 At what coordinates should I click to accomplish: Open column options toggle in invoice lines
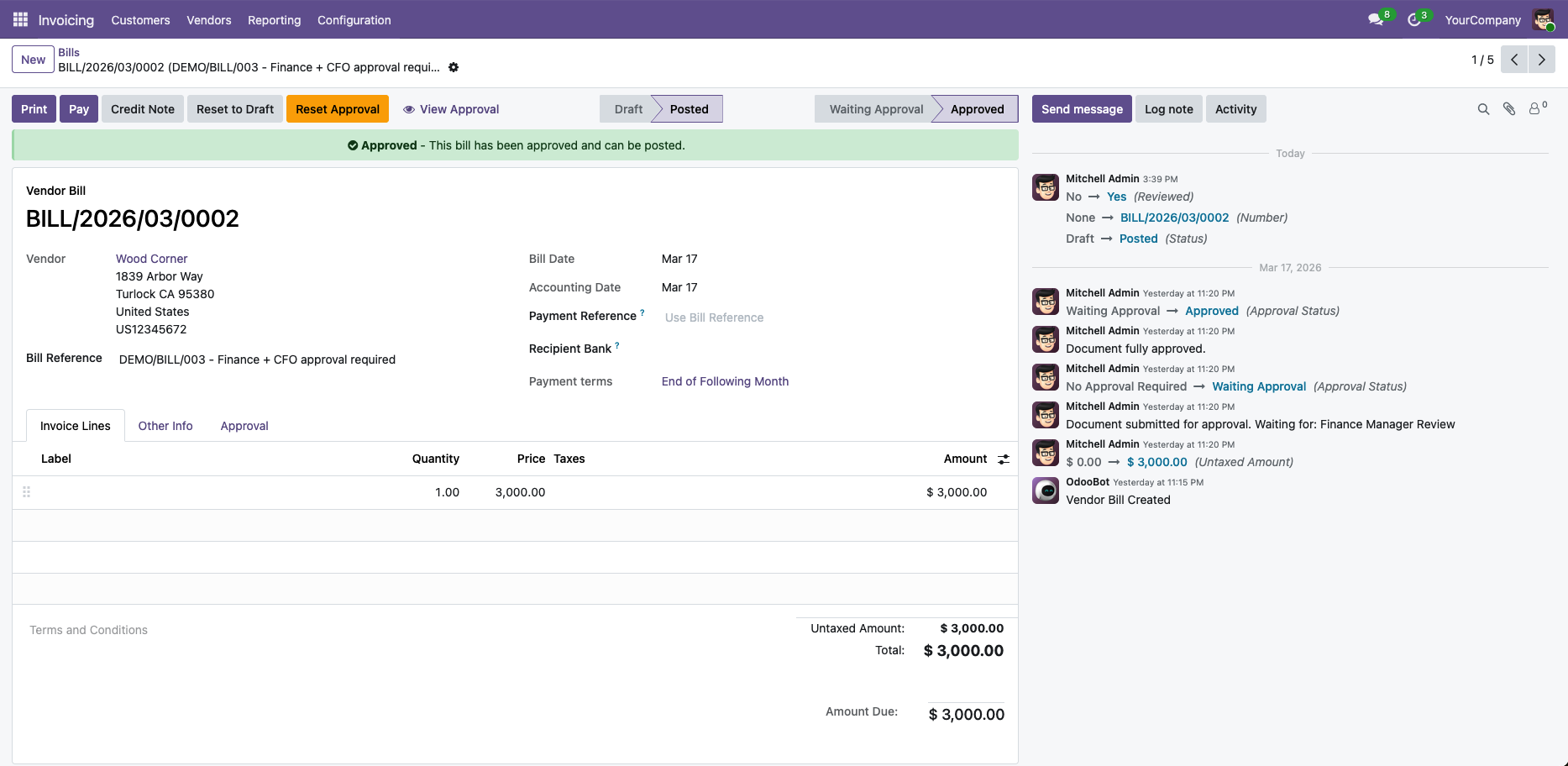[1003, 459]
